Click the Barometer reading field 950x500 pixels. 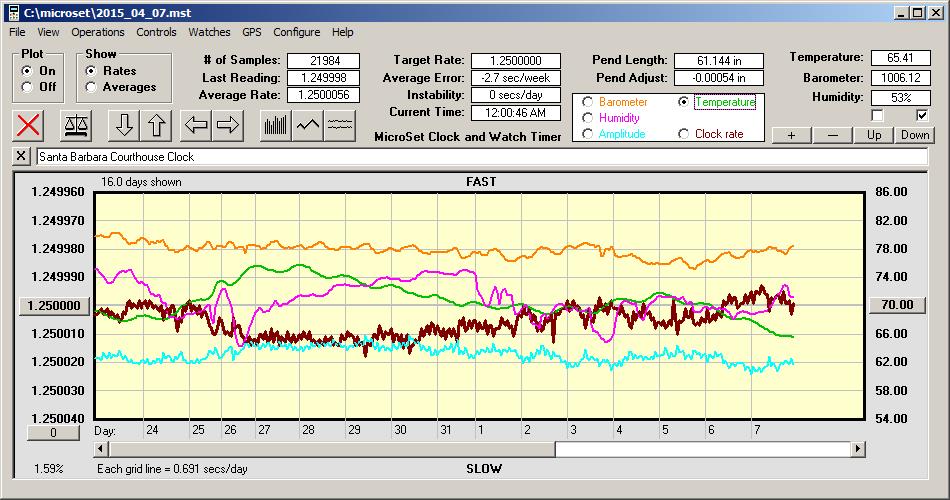pyautogui.click(x=900, y=78)
